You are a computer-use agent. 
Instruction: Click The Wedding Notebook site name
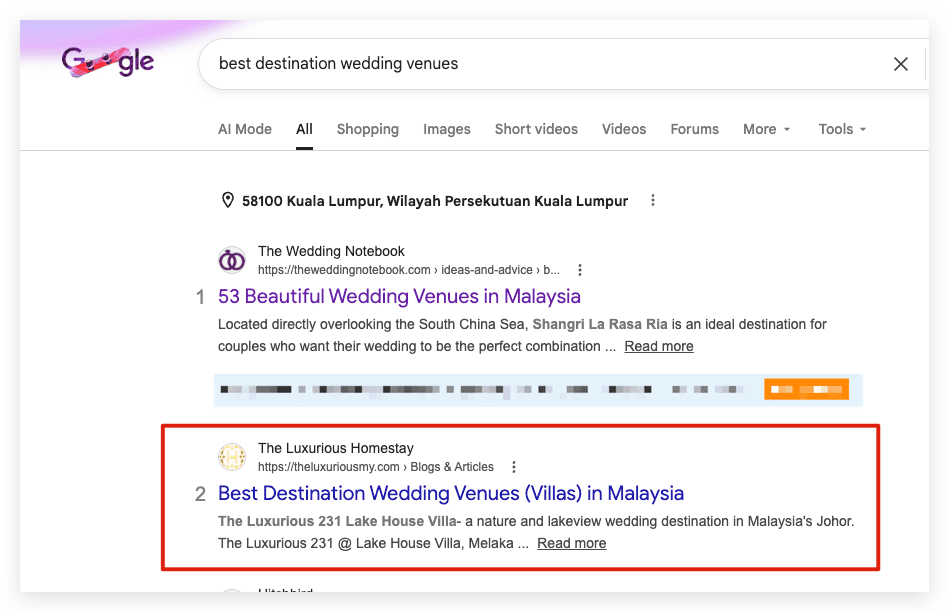tap(331, 251)
